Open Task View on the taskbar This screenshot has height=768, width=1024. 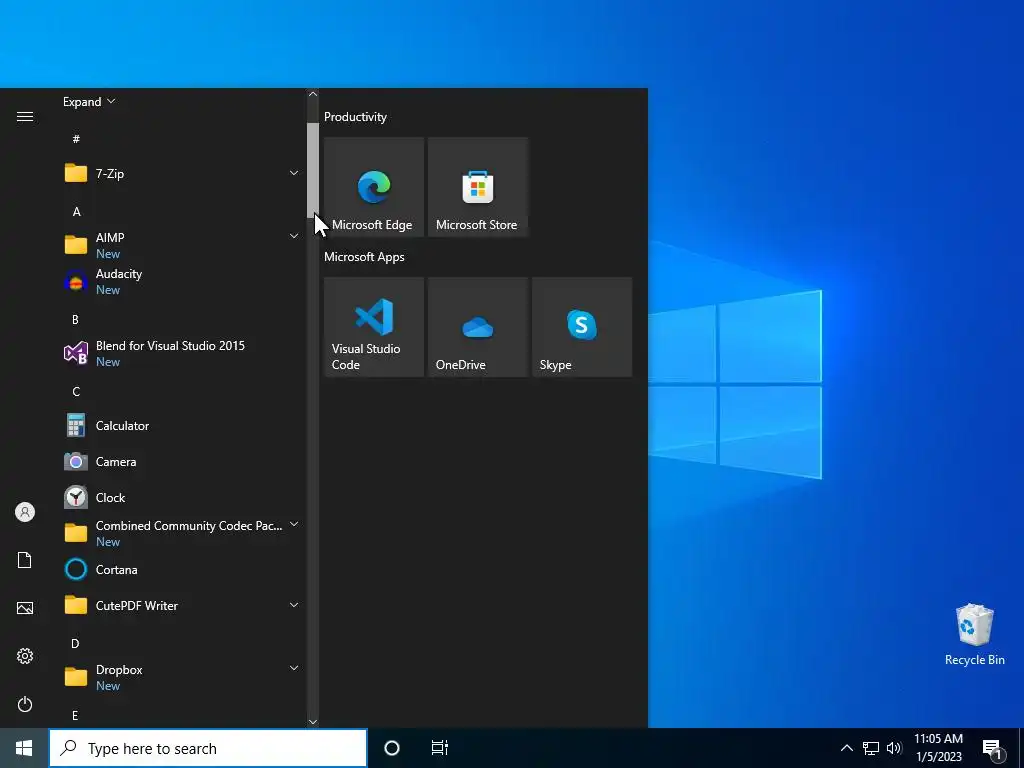coord(440,748)
